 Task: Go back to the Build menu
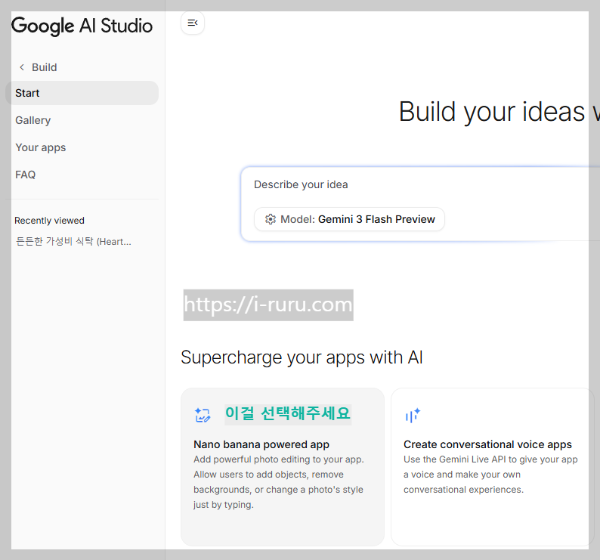(x=38, y=67)
